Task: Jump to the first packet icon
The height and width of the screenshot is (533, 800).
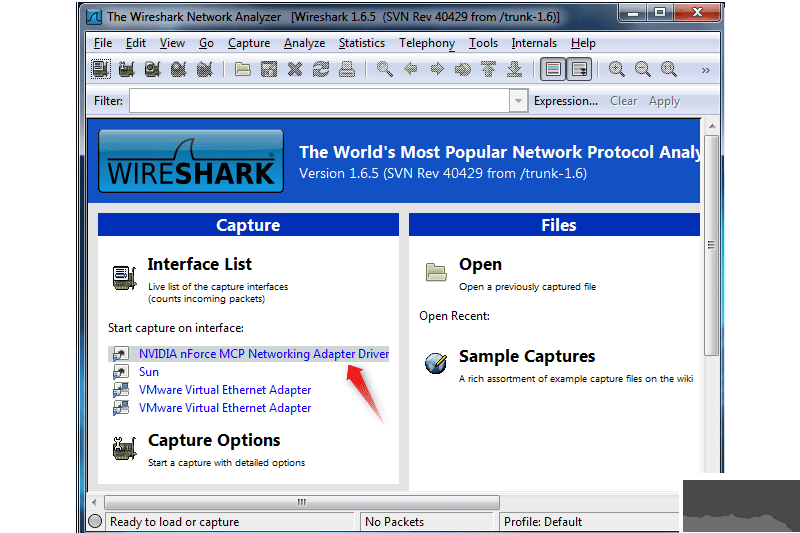Action: tap(489, 69)
